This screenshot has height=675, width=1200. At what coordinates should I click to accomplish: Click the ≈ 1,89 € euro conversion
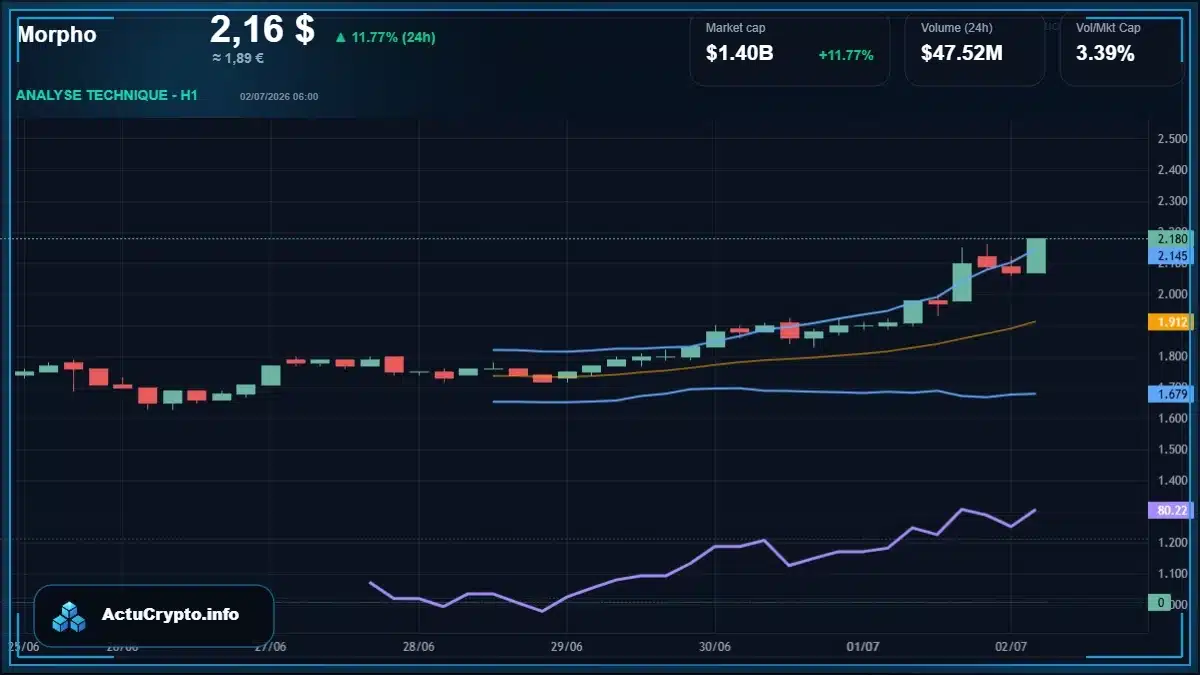coord(238,58)
